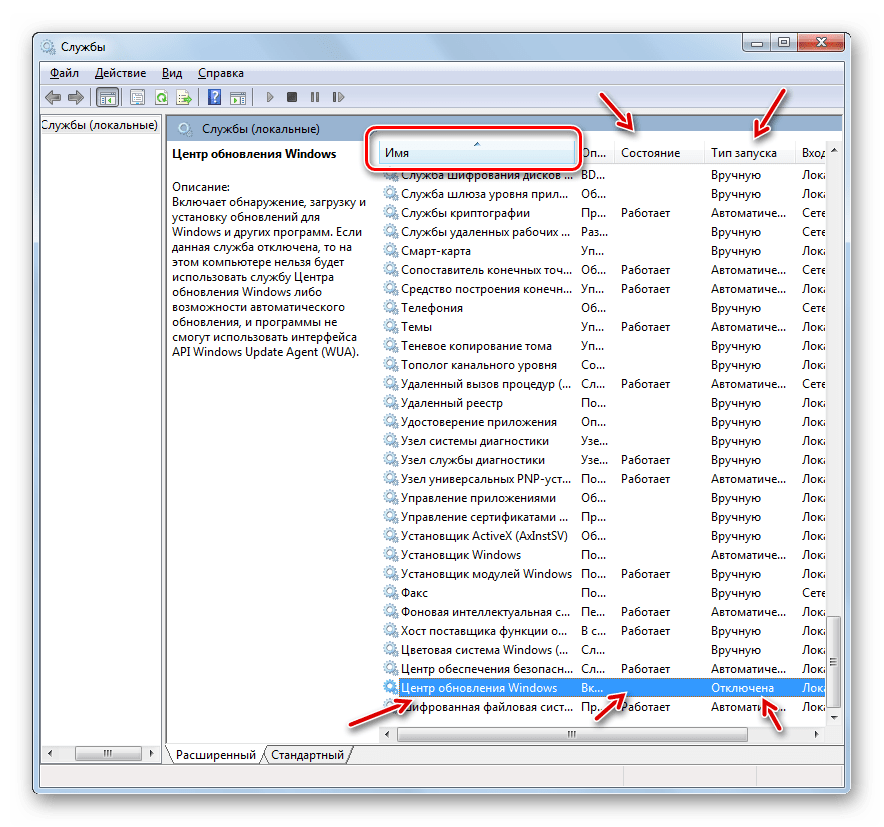Image resolution: width=884 pixels, height=827 pixels.
Task: Select the Служба шлюза уровня приложения row
Action: tap(604, 194)
